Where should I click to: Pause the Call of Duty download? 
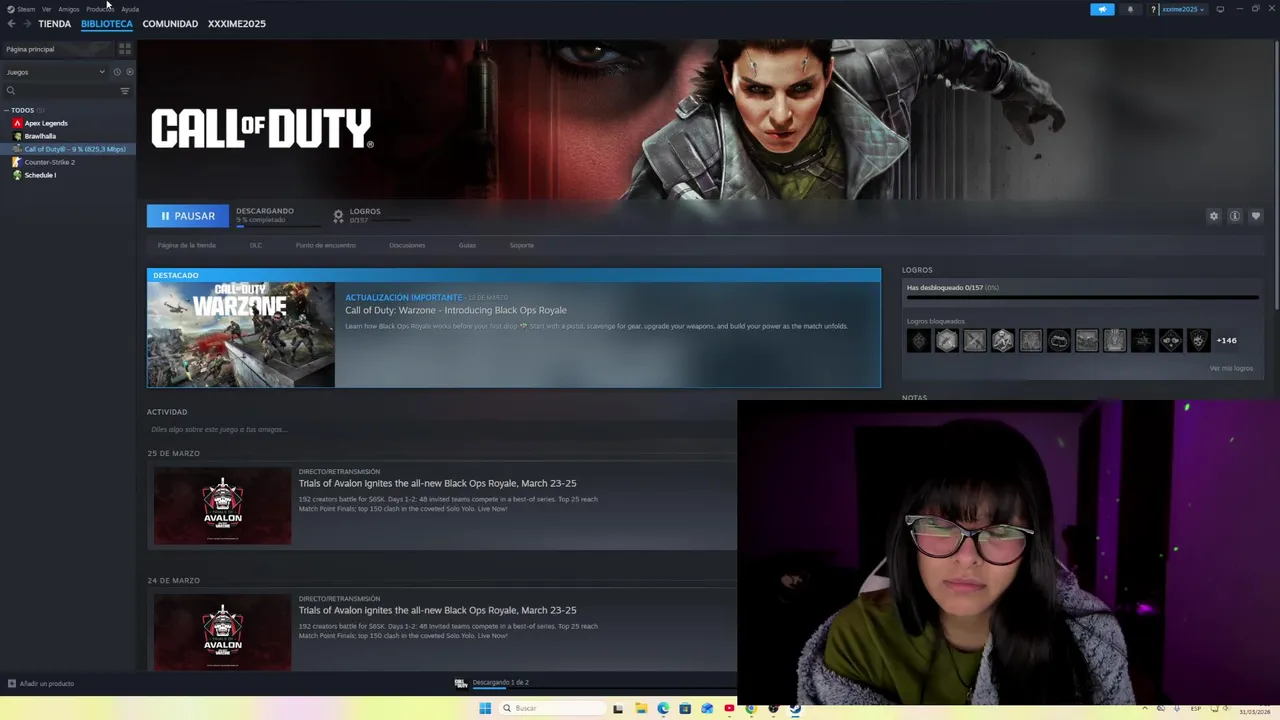188,216
